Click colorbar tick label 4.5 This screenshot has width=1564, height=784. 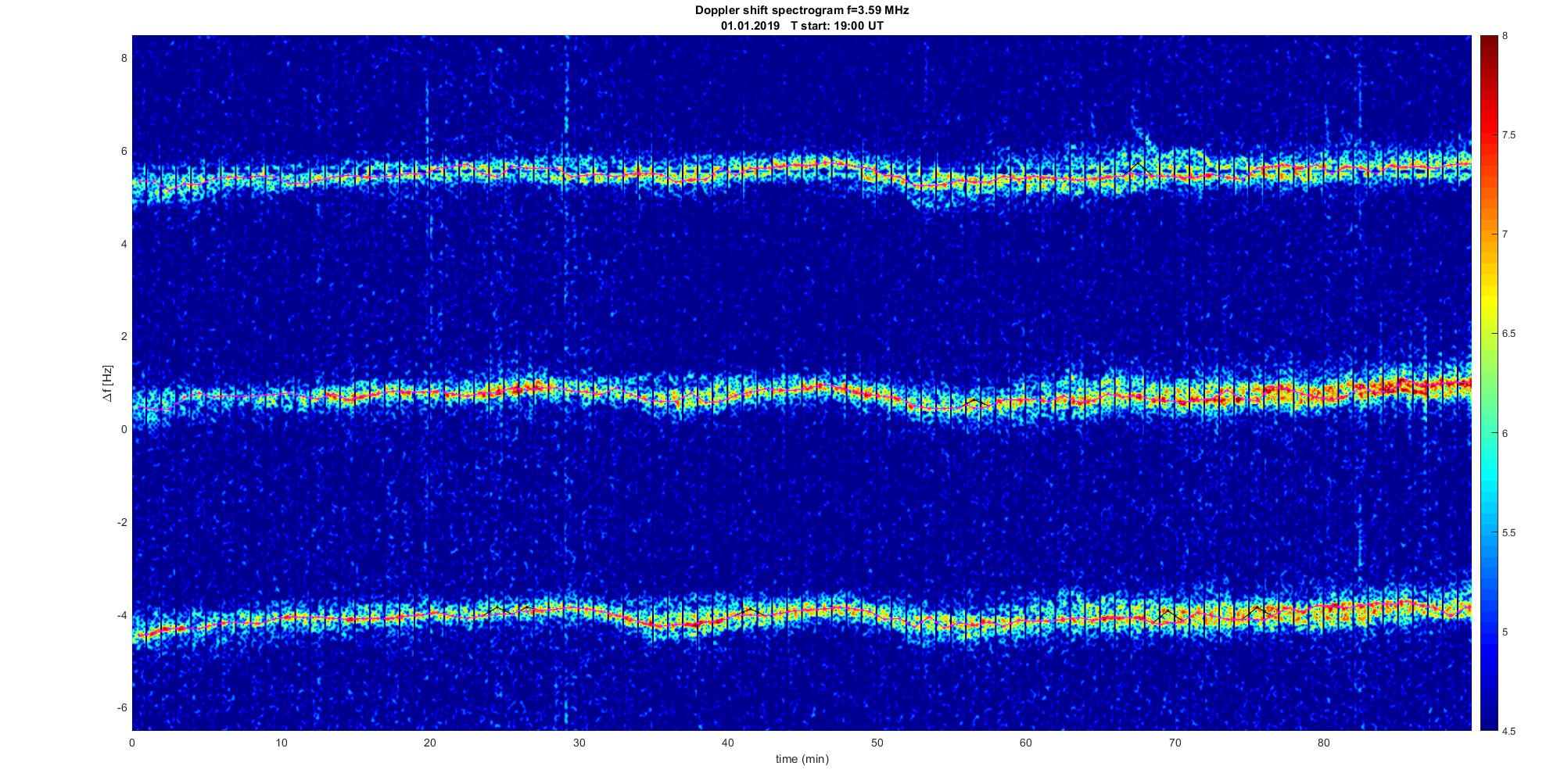1508,731
